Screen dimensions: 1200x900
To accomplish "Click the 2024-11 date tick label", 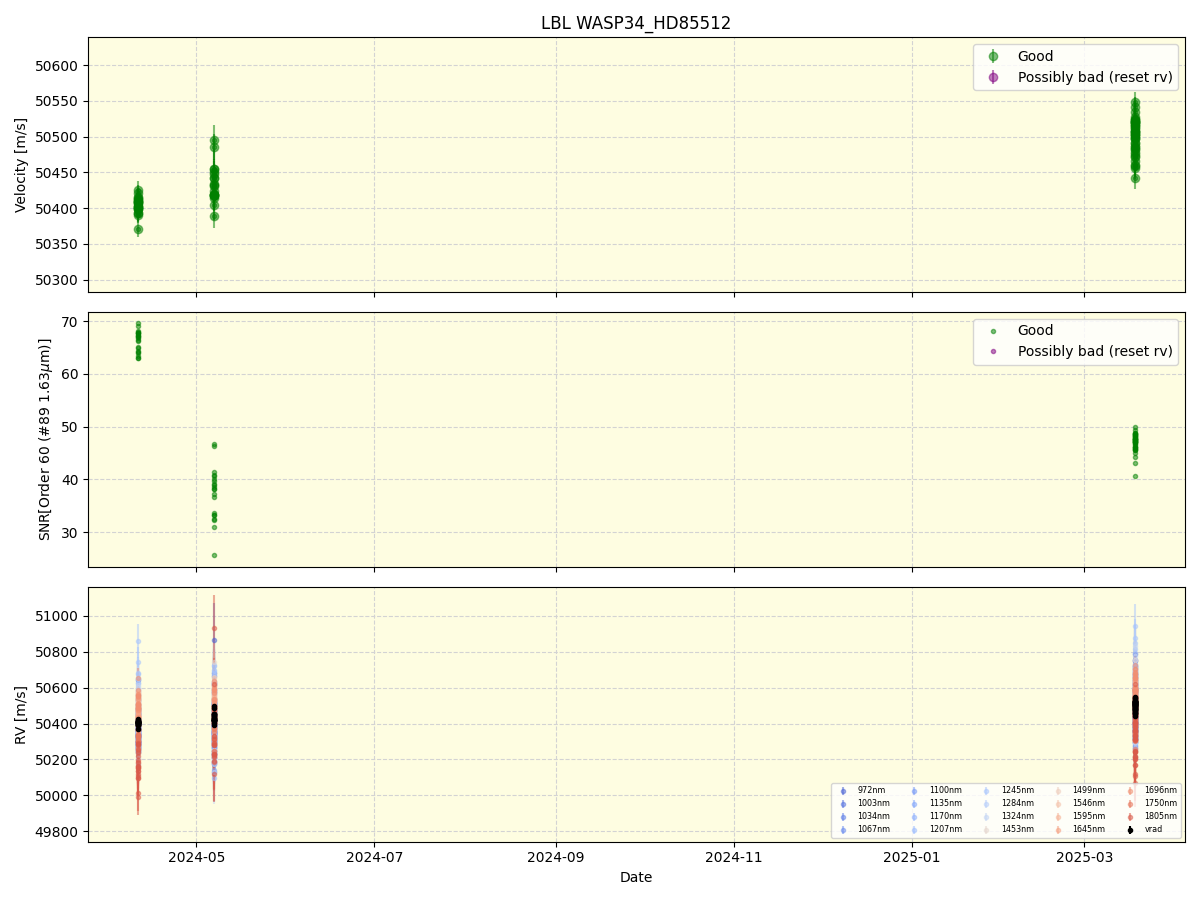I will [734, 857].
